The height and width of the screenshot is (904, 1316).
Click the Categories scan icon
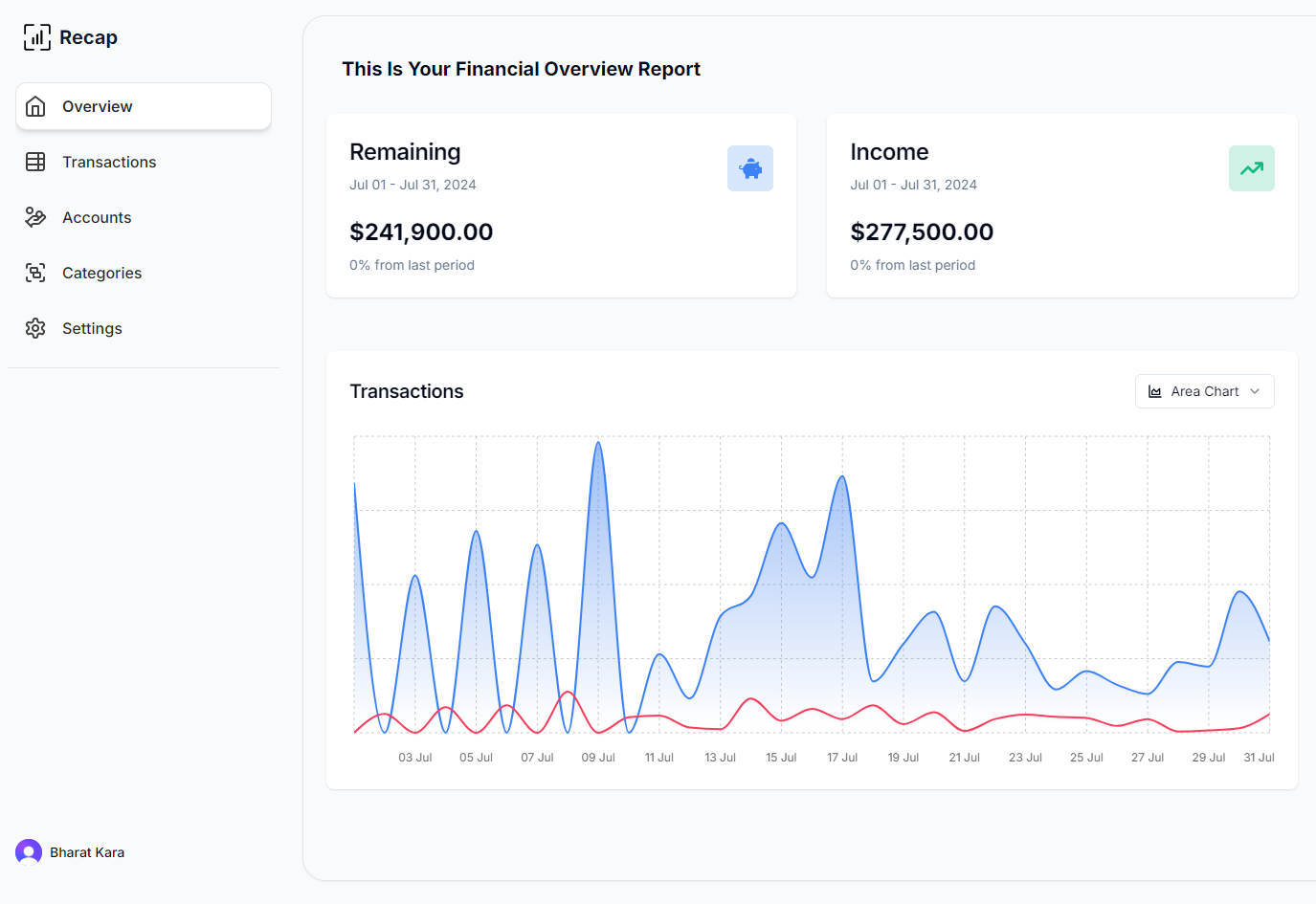tap(35, 273)
